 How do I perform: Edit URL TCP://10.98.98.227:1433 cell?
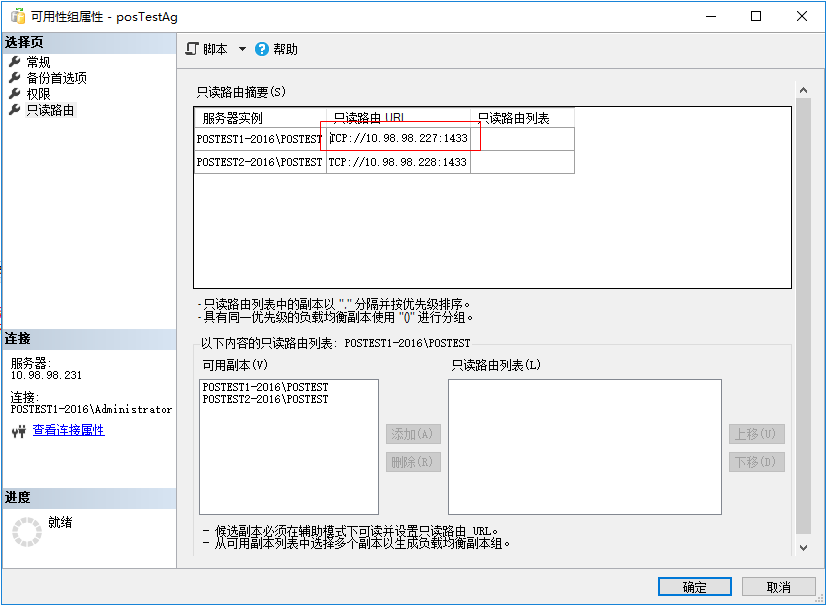[398, 139]
